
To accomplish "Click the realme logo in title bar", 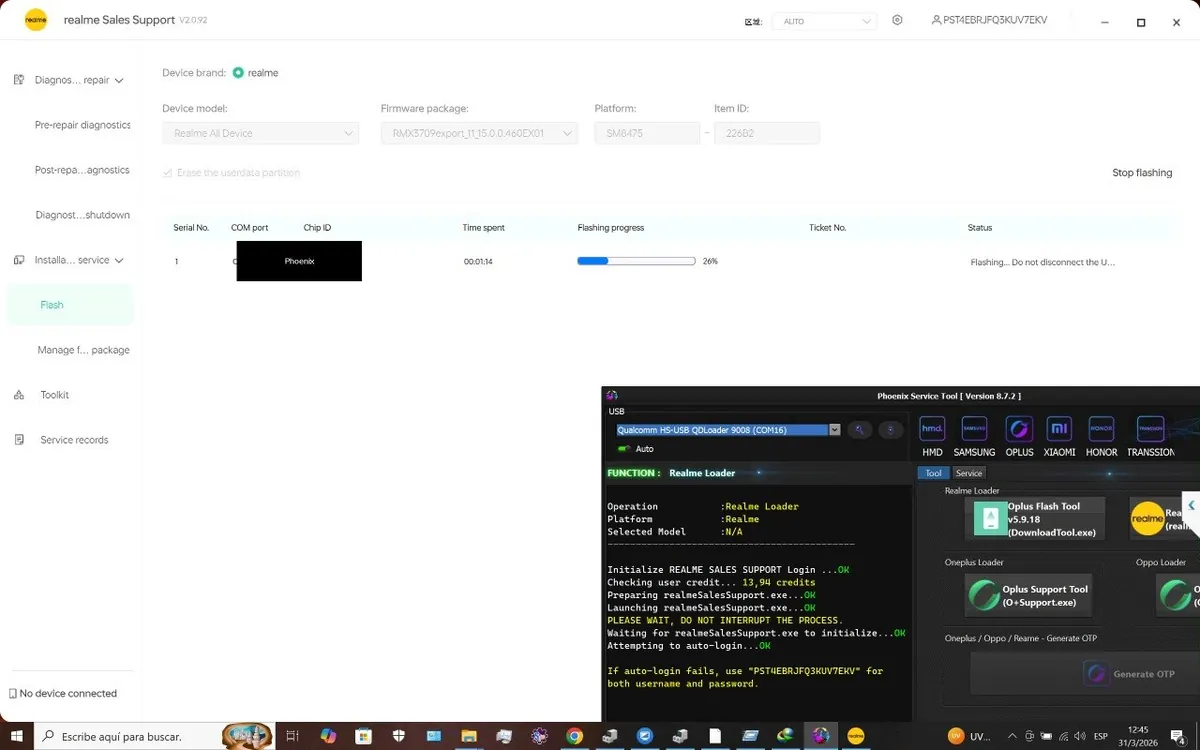I will point(36,20).
